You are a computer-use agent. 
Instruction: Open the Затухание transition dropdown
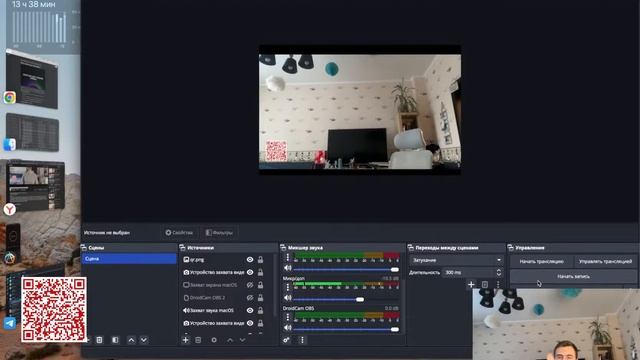[456, 260]
